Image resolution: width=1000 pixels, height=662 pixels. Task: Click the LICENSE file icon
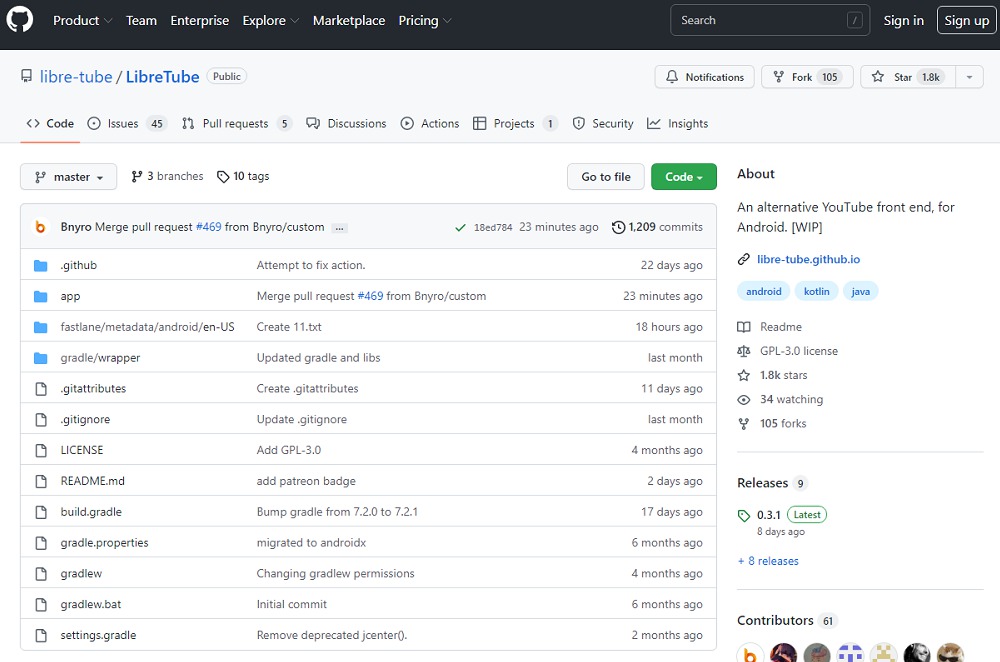(x=41, y=450)
